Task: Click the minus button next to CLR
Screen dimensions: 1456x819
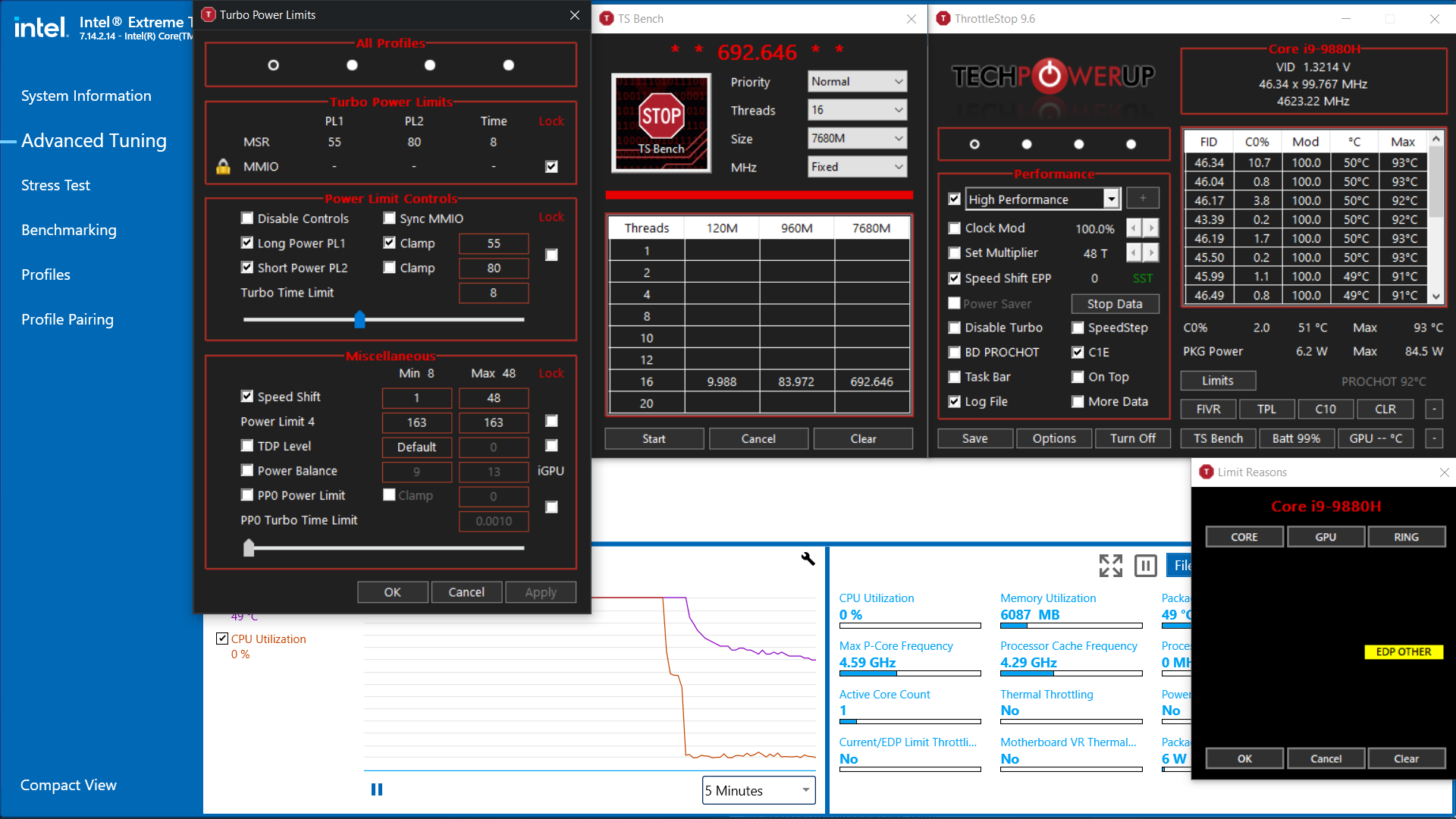Action: [1434, 409]
